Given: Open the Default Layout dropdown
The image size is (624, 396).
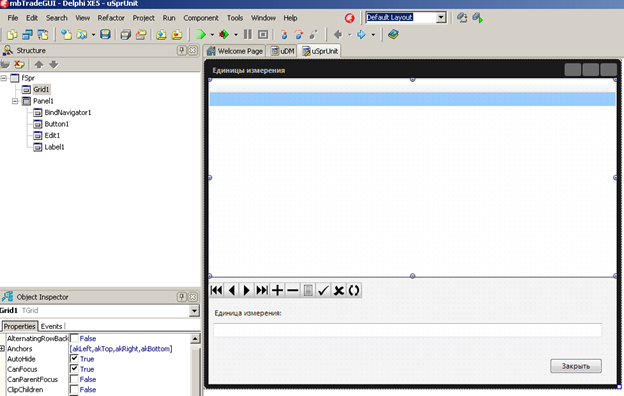Looking at the screenshot, I should pyautogui.click(x=441, y=18).
